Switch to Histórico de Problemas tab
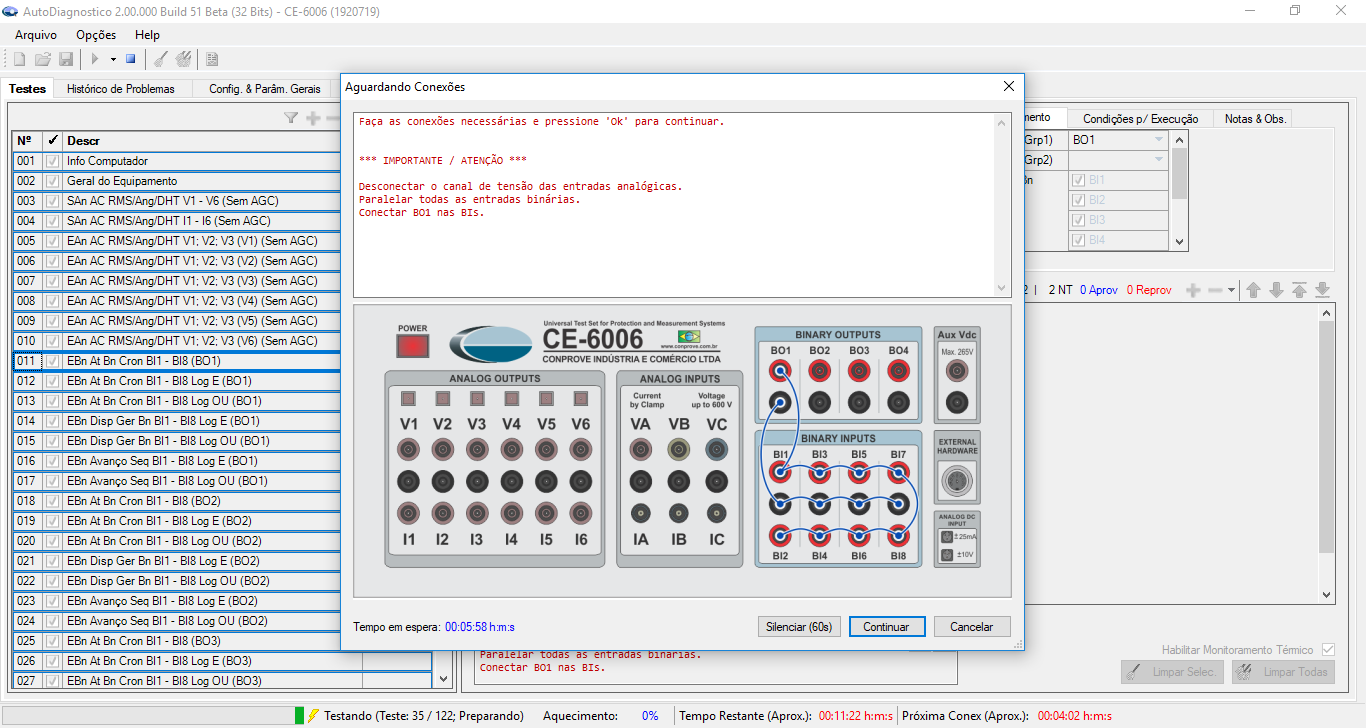This screenshot has height=728, width=1369. (120, 89)
